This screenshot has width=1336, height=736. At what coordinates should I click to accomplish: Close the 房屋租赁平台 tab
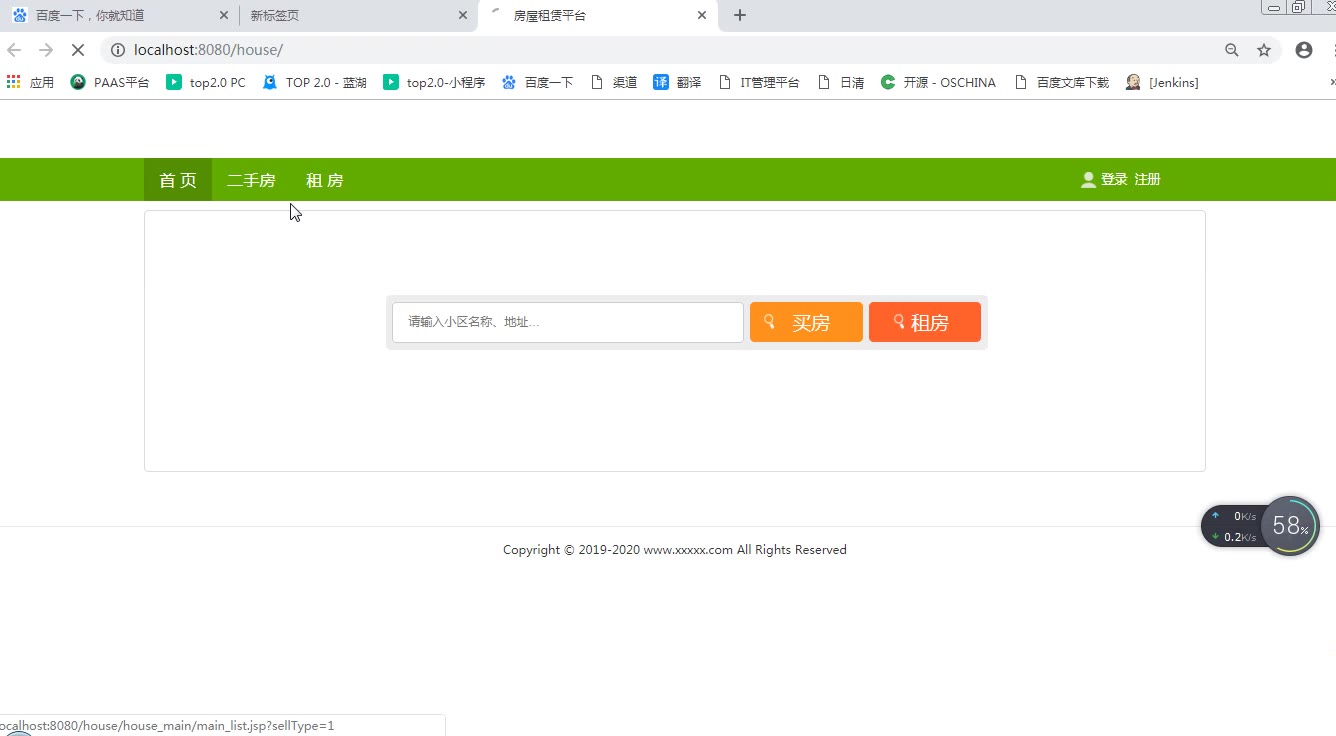pyautogui.click(x=702, y=15)
